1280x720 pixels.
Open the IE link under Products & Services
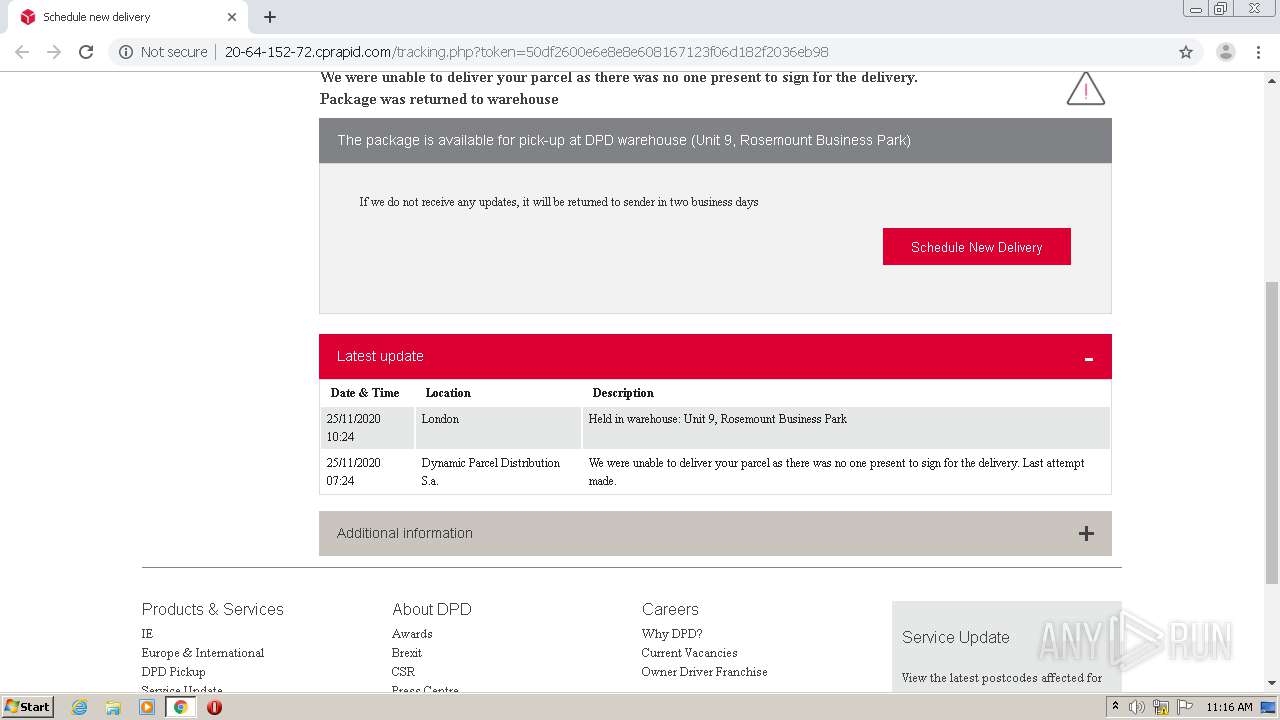click(x=147, y=634)
